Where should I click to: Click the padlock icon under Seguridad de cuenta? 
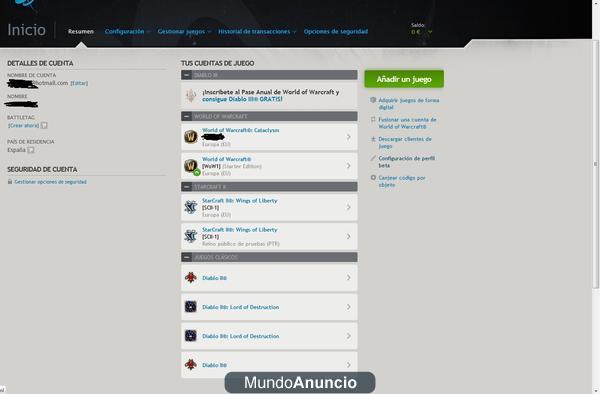coord(10,182)
